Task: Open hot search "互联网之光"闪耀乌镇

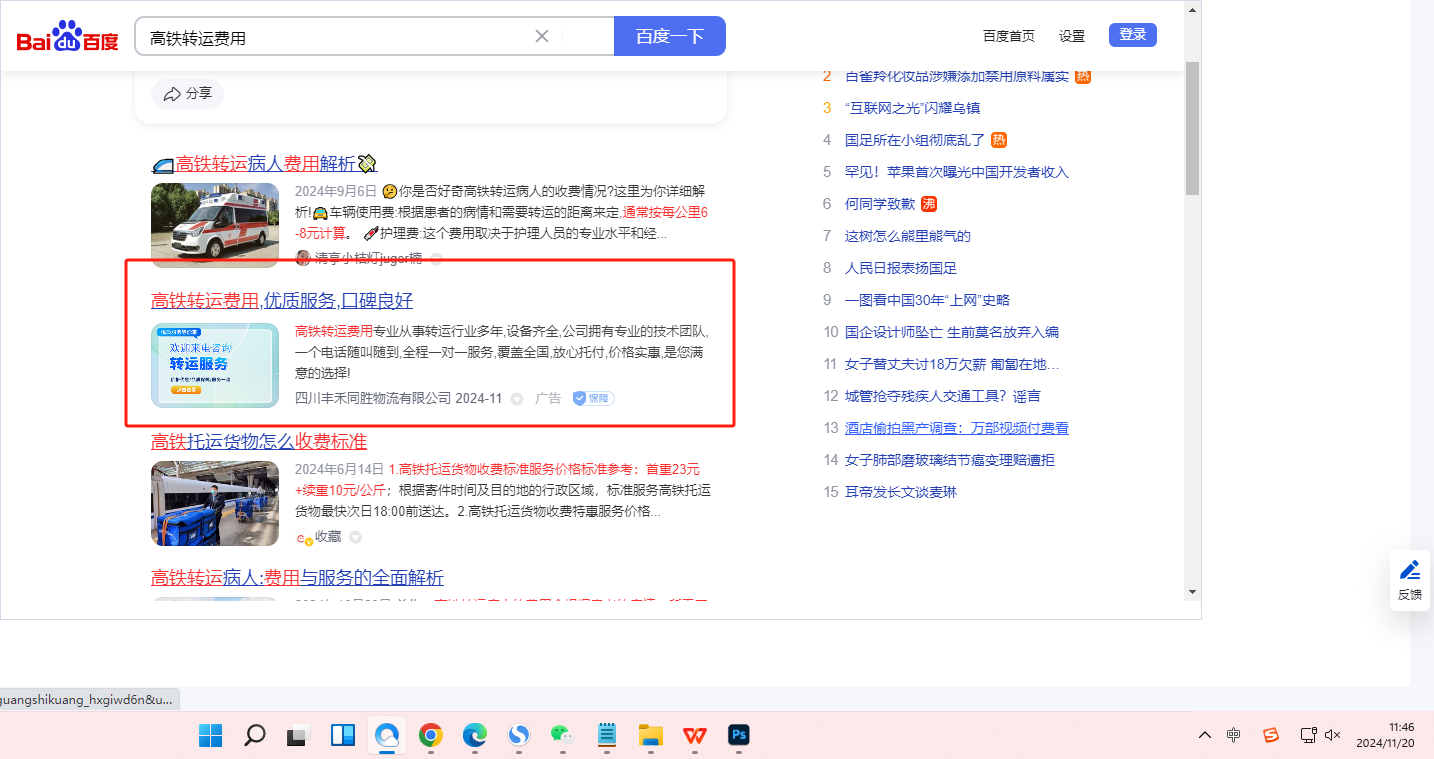Action: (x=912, y=108)
